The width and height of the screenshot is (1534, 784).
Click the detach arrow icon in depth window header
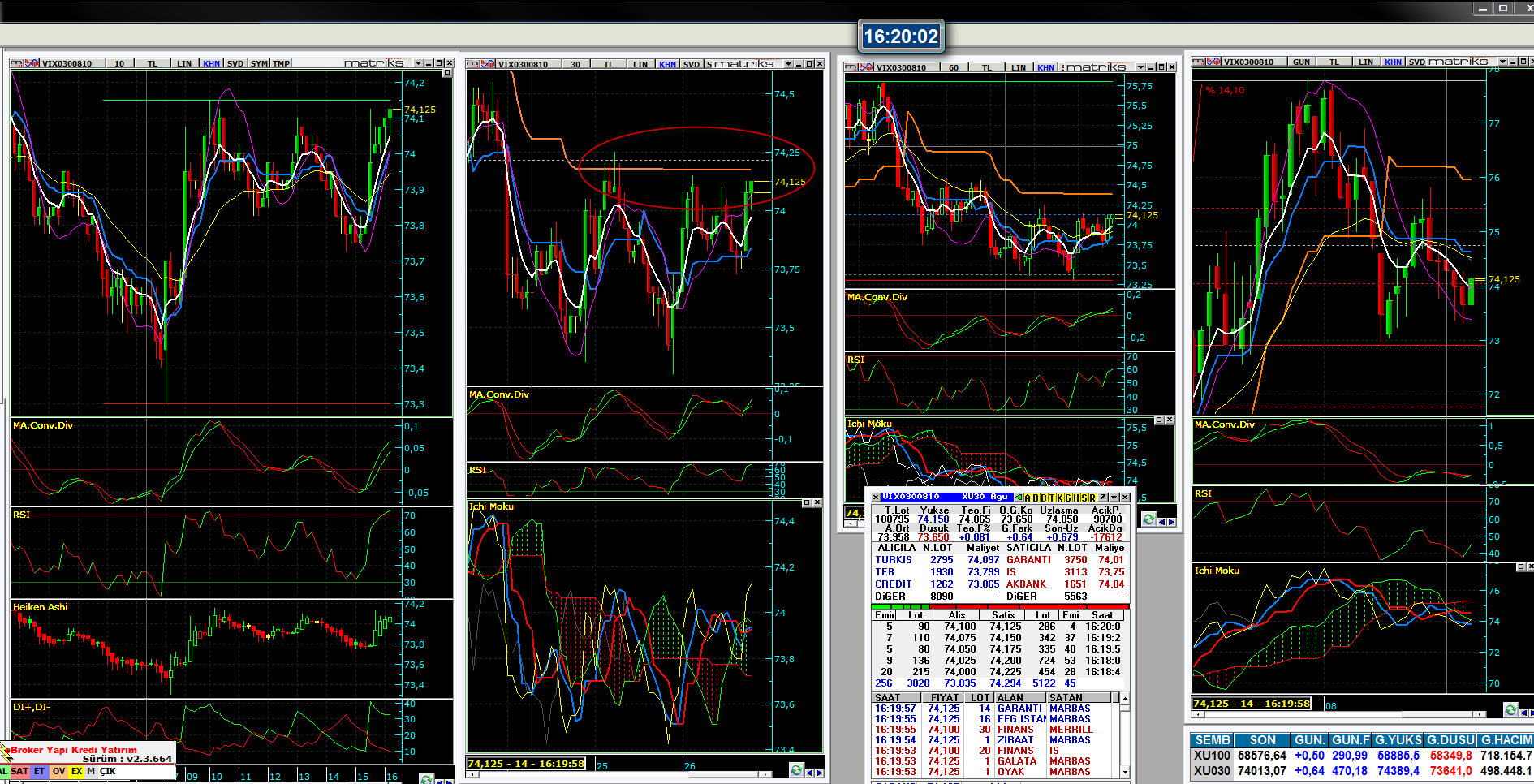[1103, 498]
